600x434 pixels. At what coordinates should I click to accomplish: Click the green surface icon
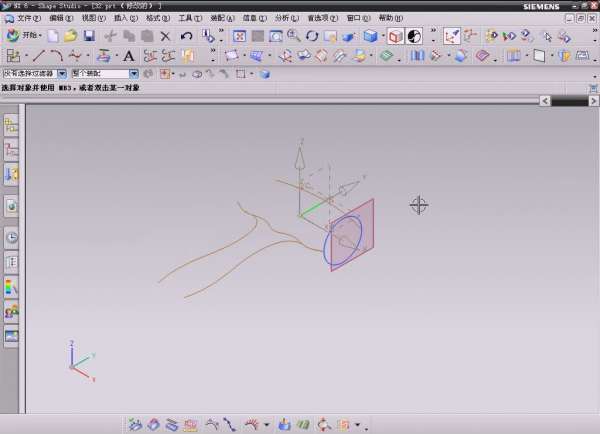[386, 56]
